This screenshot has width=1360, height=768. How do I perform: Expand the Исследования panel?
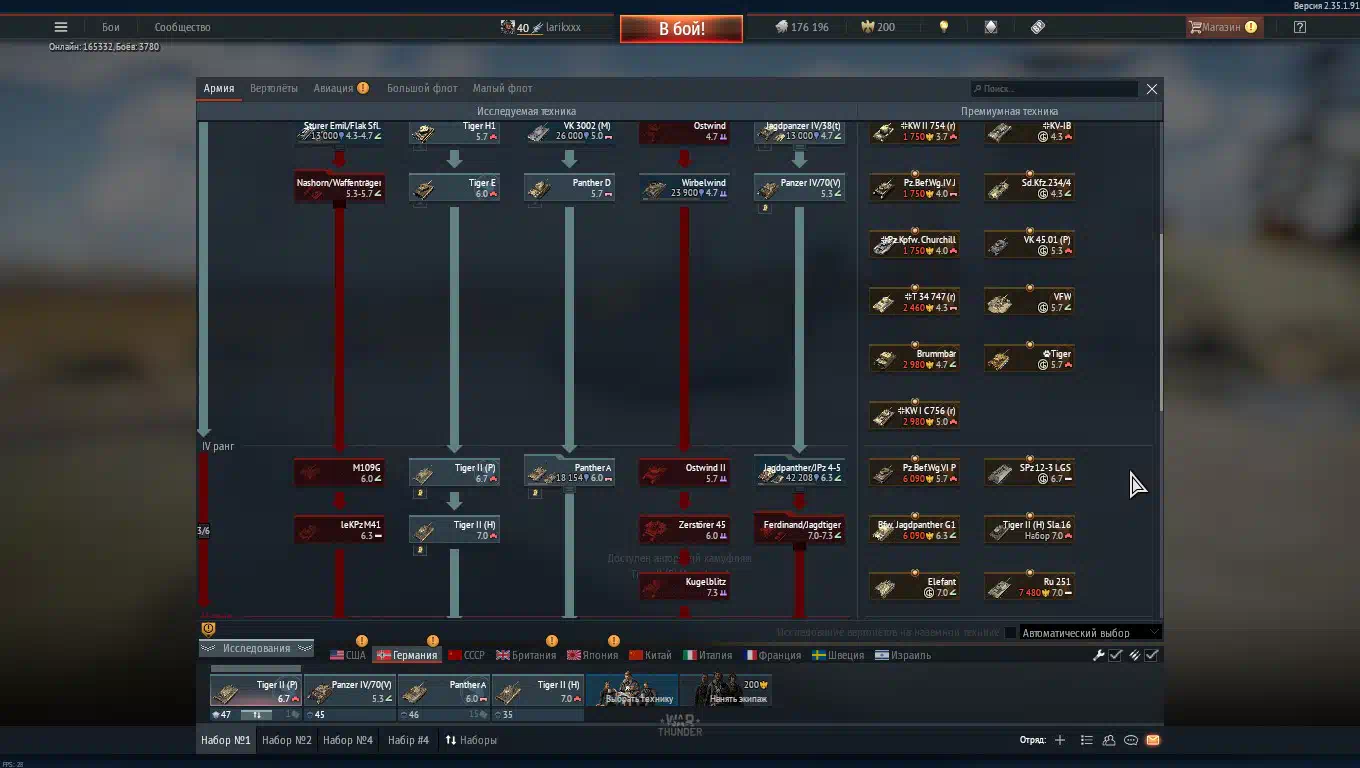pyautogui.click(x=257, y=648)
